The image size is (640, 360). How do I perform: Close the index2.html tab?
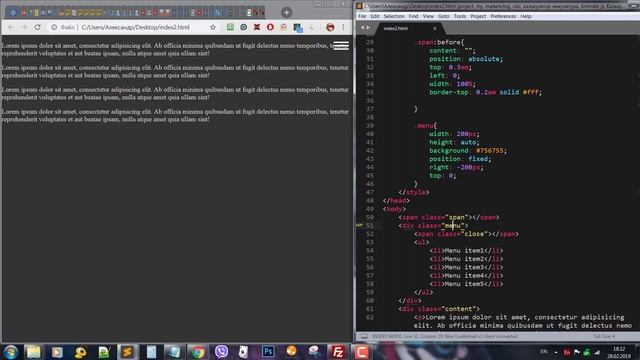click(435, 28)
